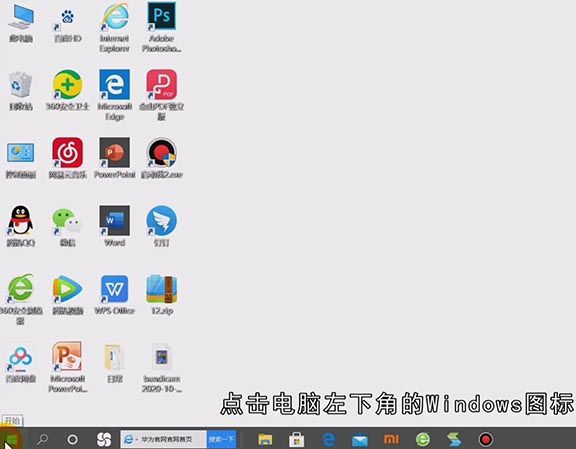This screenshot has height=449, width=576.
Task: Open the taskbar search magnifier
Action: (43, 439)
